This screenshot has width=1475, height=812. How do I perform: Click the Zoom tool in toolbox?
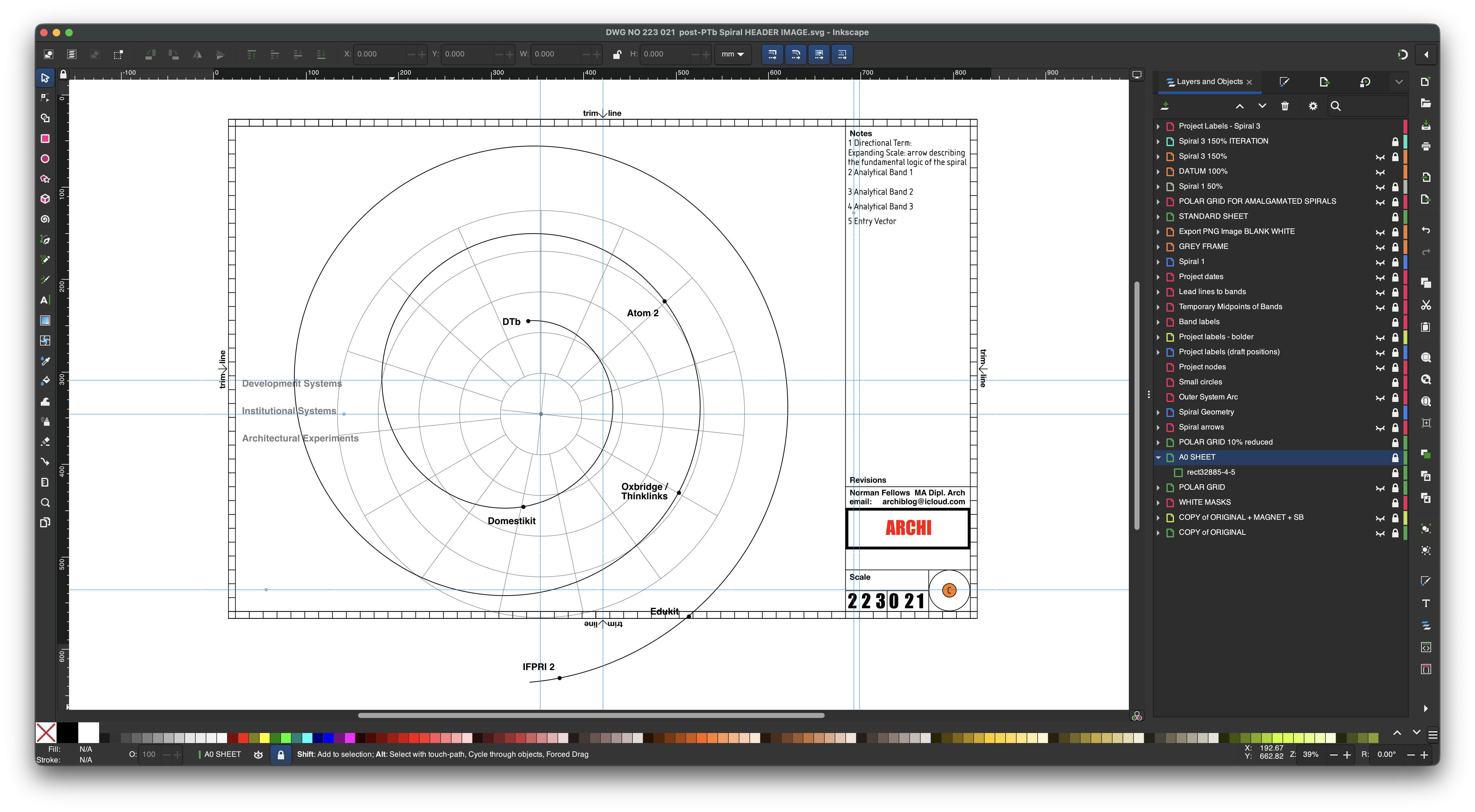45,503
